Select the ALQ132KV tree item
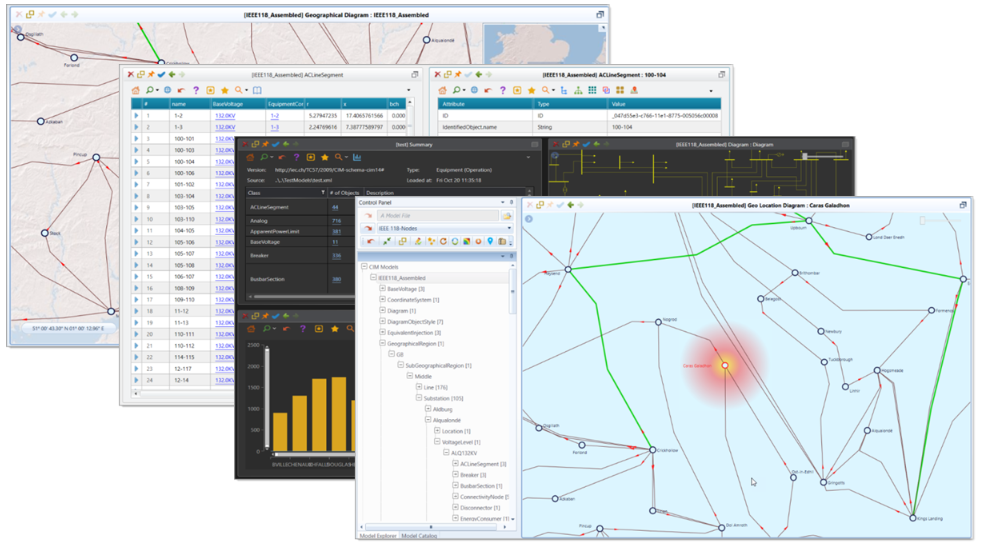Screen dimensions: 982x545 pyautogui.click(x=464, y=453)
